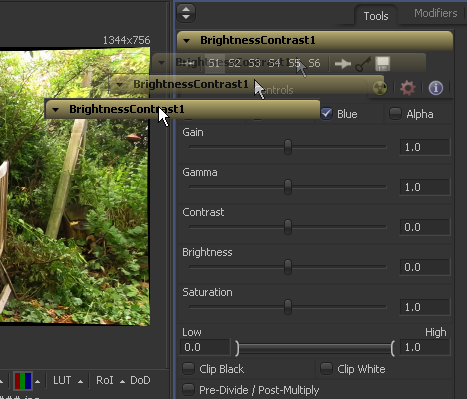Viewport: 467px width, 399px height.
Task: Enable the Clip Black checkbox
Action: [x=189, y=369]
